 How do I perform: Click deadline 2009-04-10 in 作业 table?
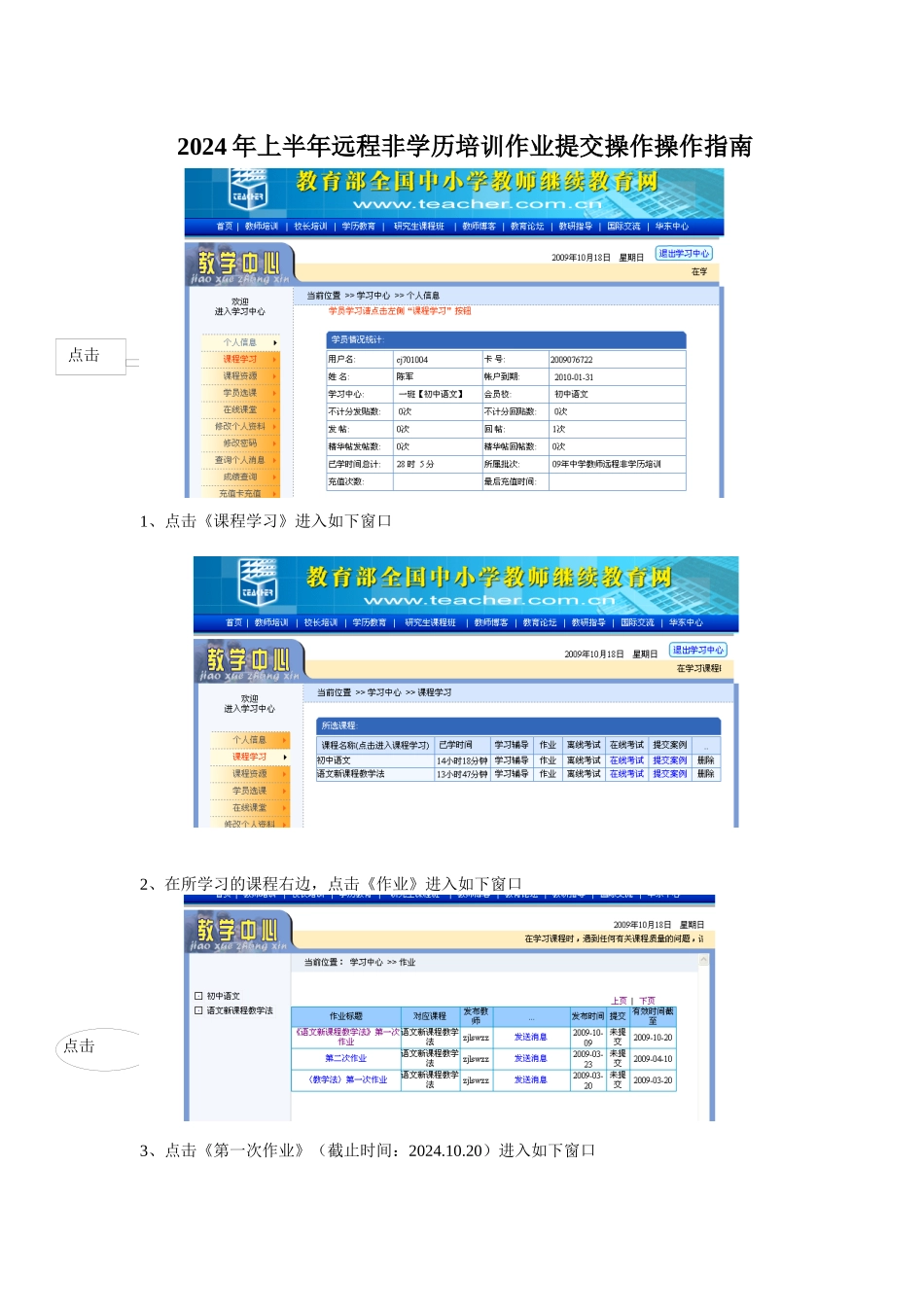pos(653,1059)
